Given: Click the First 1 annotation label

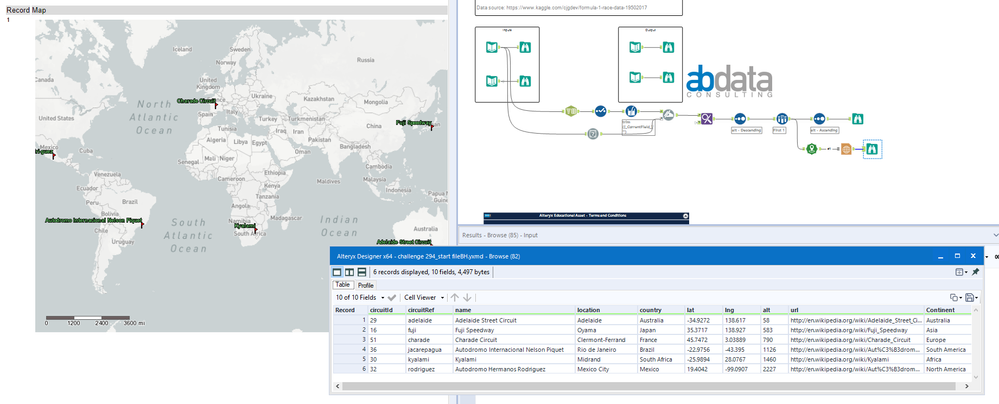Looking at the screenshot, I should [x=779, y=129].
